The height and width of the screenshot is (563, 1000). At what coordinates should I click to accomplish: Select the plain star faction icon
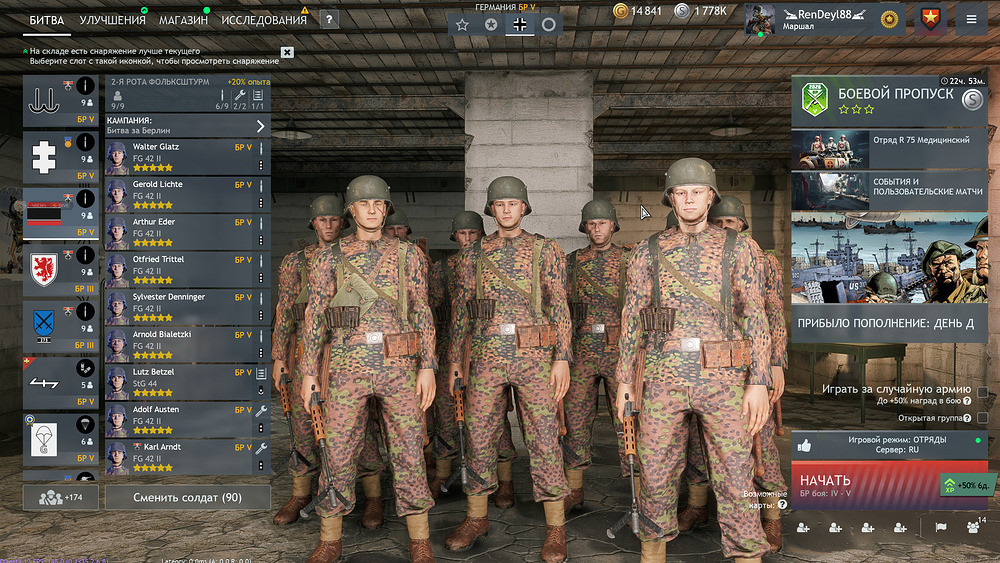tap(462, 25)
